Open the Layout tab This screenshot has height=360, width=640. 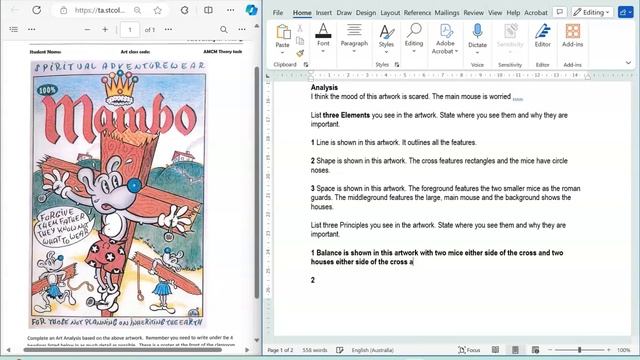click(x=390, y=13)
